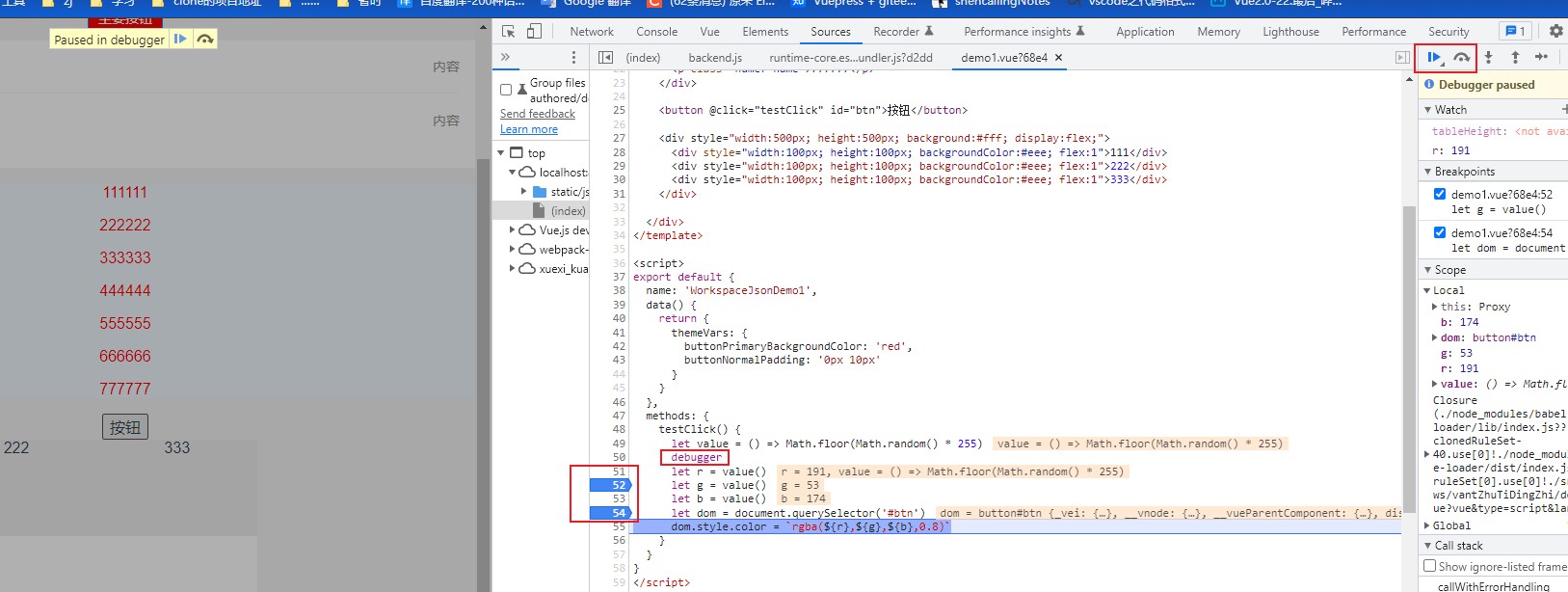Viewport: 1568px width, 592px height.
Task: Open the backend.js file tab
Action: point(715,58)
